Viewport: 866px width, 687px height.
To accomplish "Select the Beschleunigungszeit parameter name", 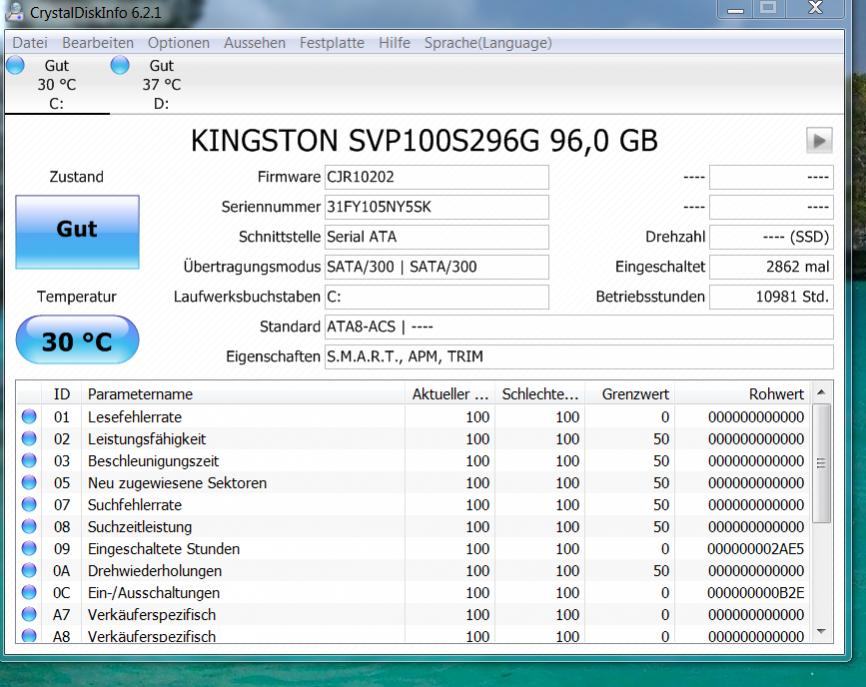I will coord(154,461).
